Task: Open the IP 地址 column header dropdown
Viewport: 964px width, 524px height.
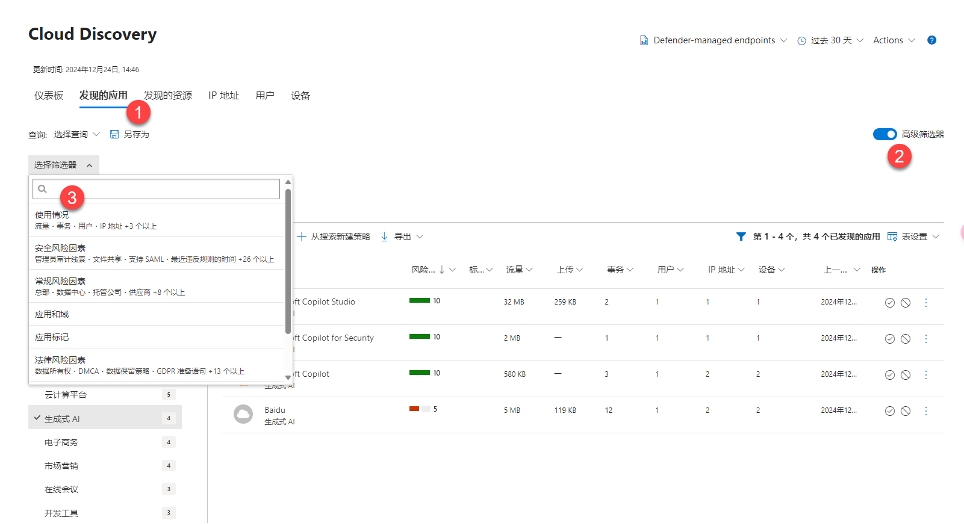Action: click(x=726, y=269)
